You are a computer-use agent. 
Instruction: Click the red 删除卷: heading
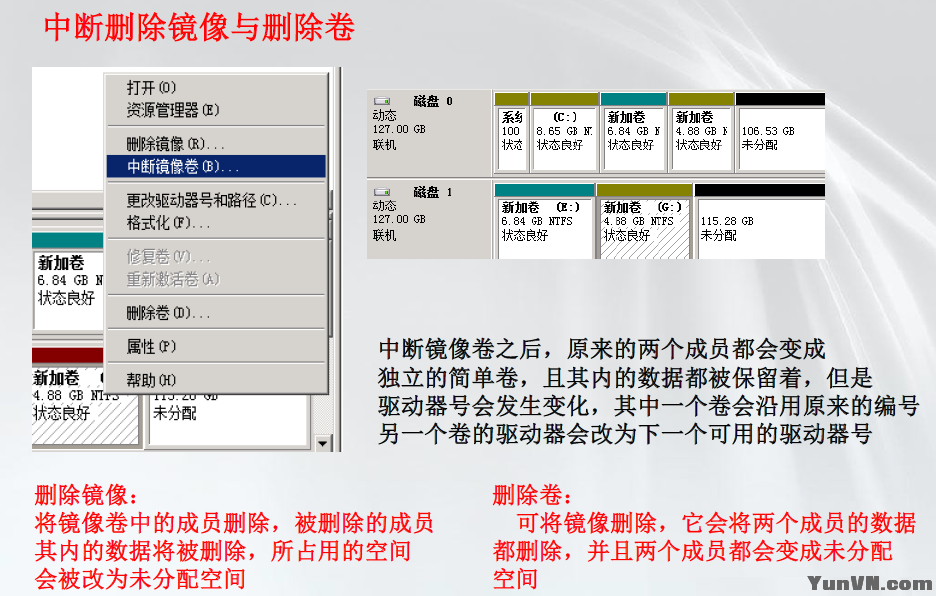click(532, 495)
